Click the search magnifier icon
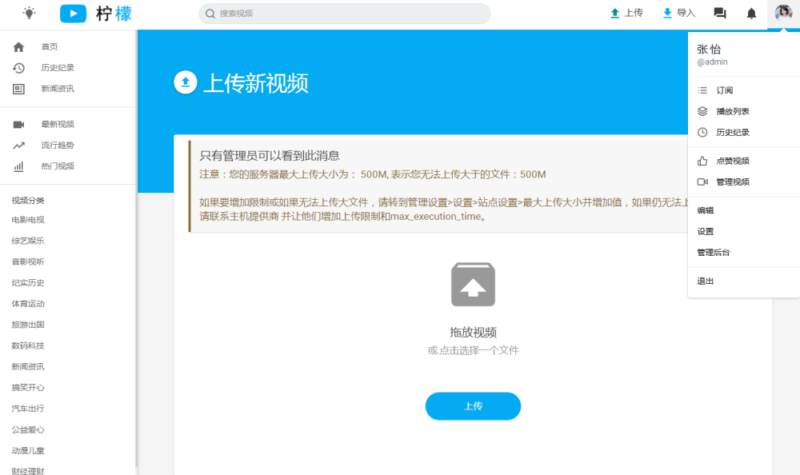The height and width of the screenshot is (475, 800). click(x=210, y=14)
